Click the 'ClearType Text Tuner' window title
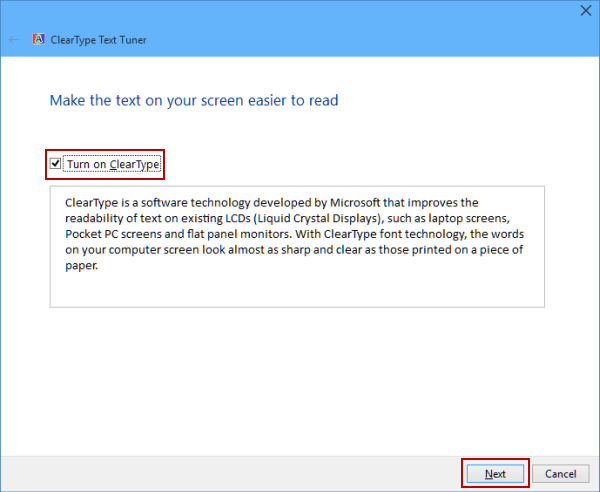Viewport: 600px width, 492px height. [98, 40]
